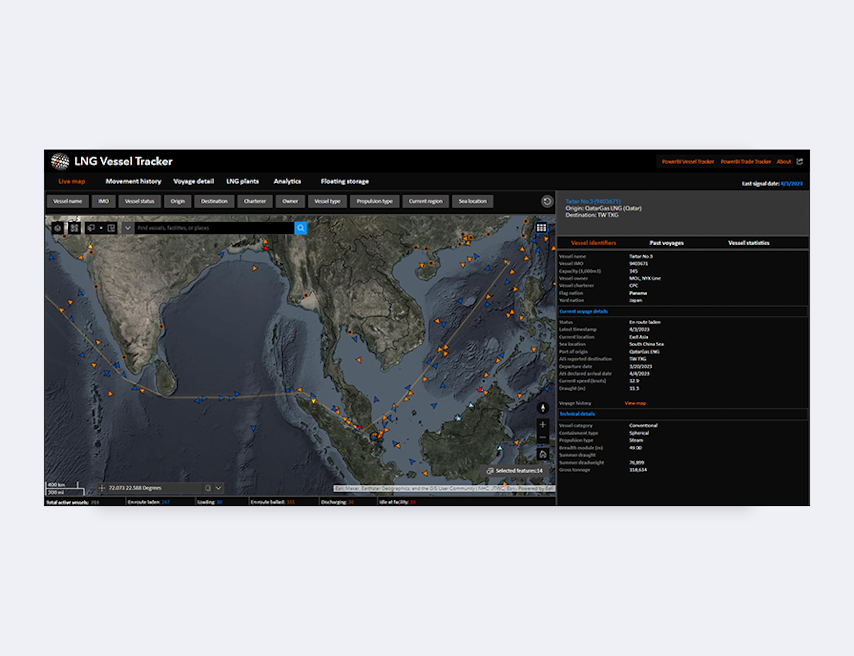Switch to the LNG plants tab
Viewport: 854px width, 656px height.
242,181
